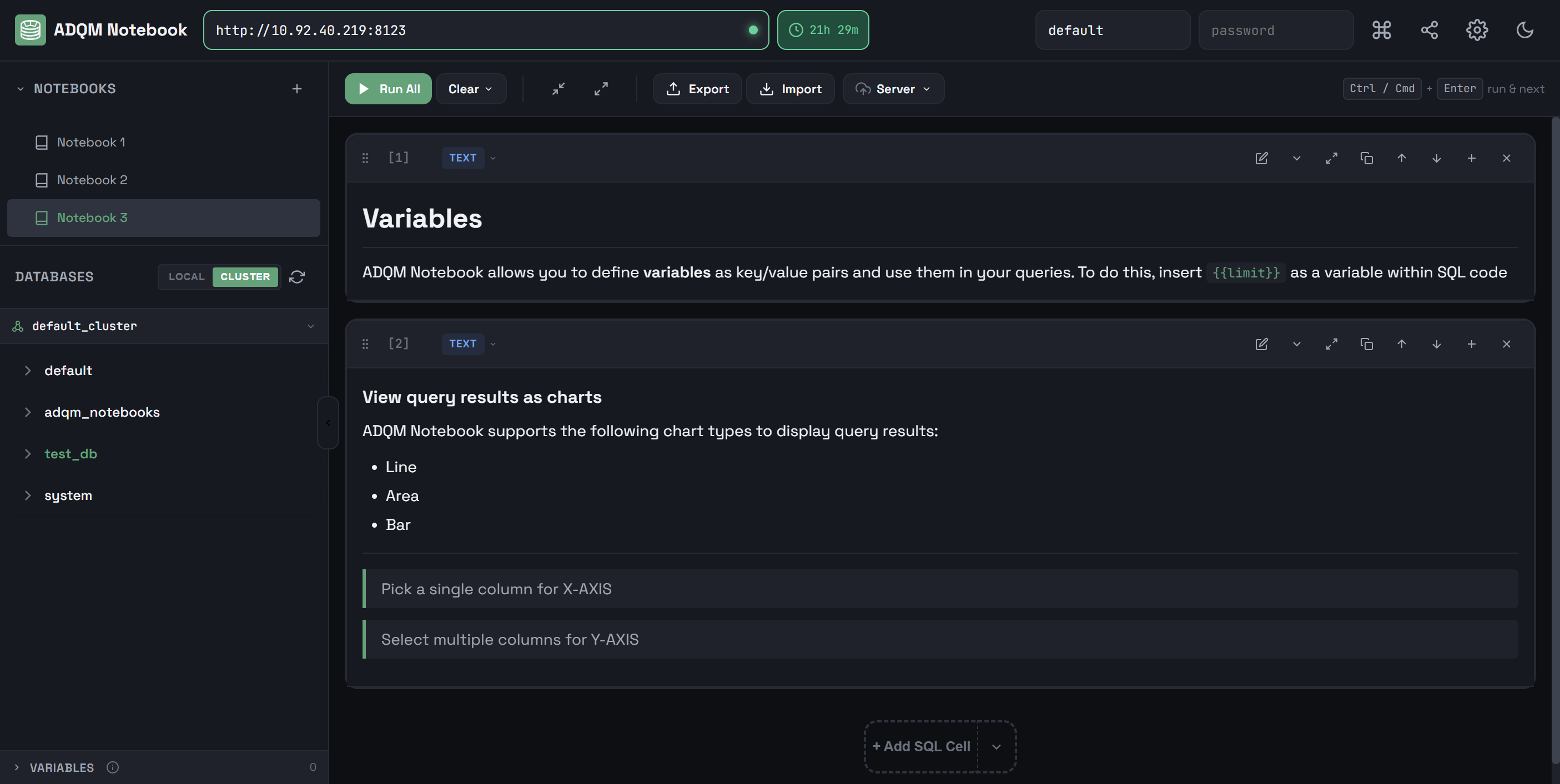Click the Add SQL Cell button
The width and height of the screenshot is (1560, 784).
(921, 746)
